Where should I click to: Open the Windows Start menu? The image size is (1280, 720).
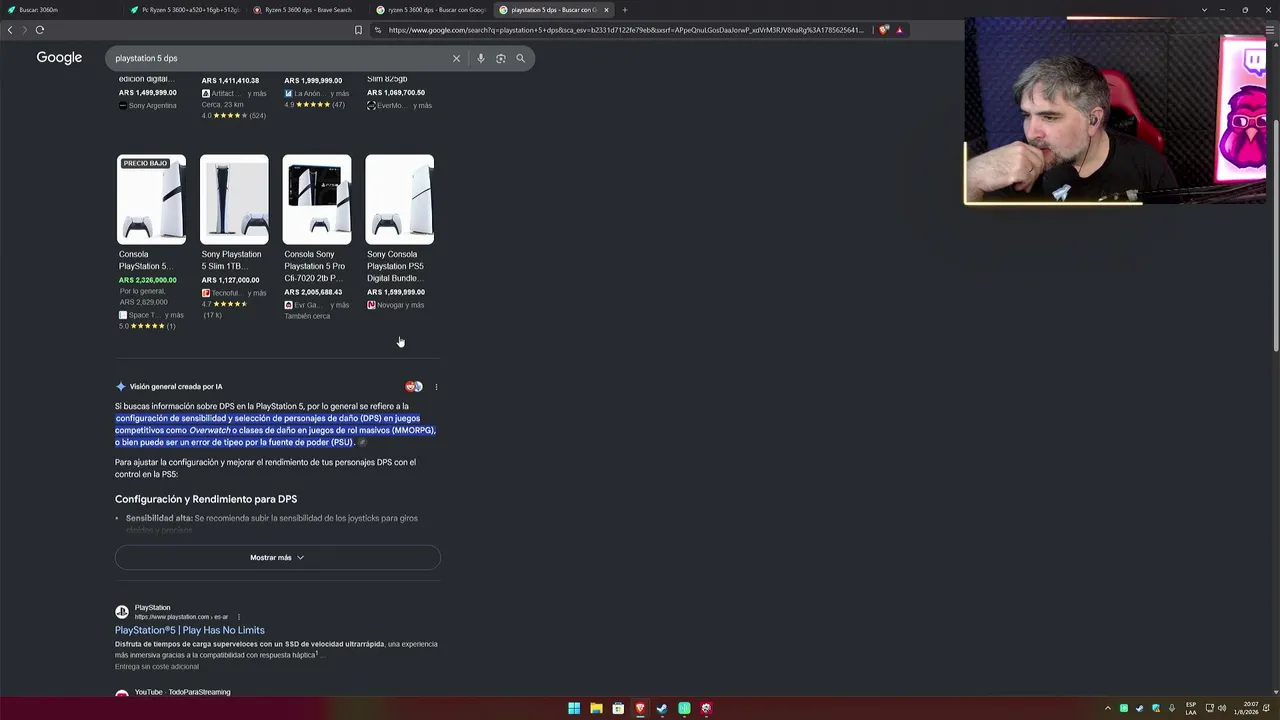pos(574,708)
